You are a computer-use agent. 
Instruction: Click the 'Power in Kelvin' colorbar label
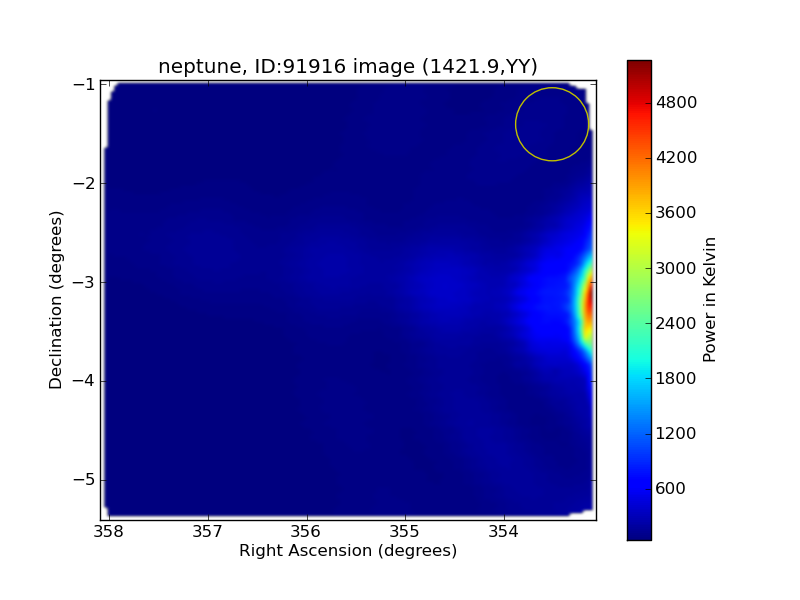[x=709, y=300]
